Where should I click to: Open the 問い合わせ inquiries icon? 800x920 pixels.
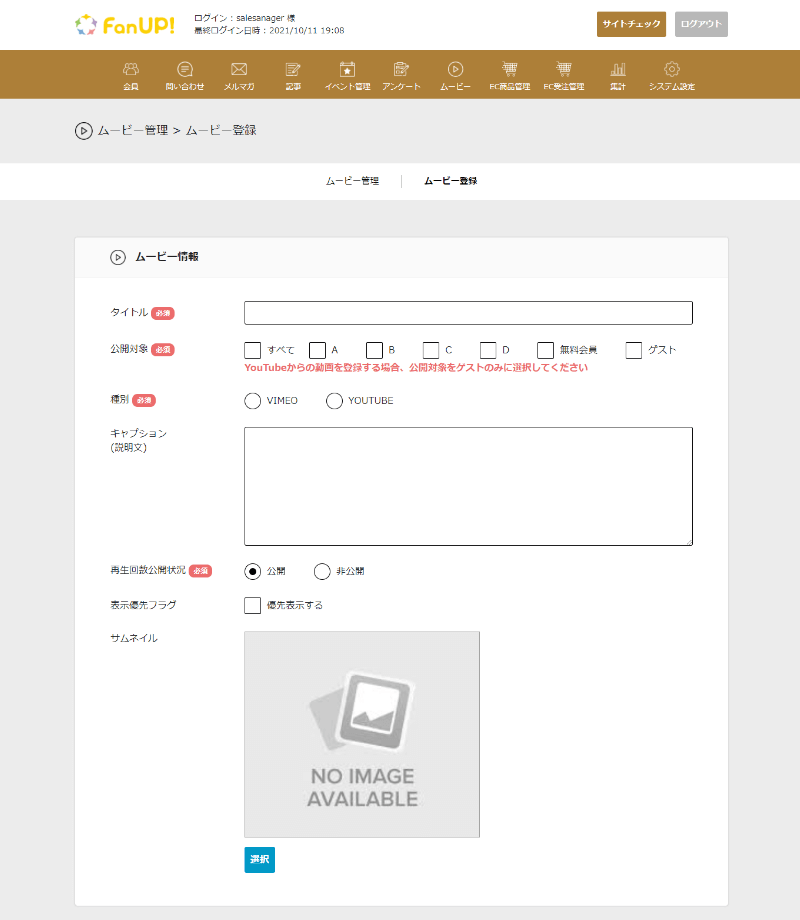tap(185, 70)
